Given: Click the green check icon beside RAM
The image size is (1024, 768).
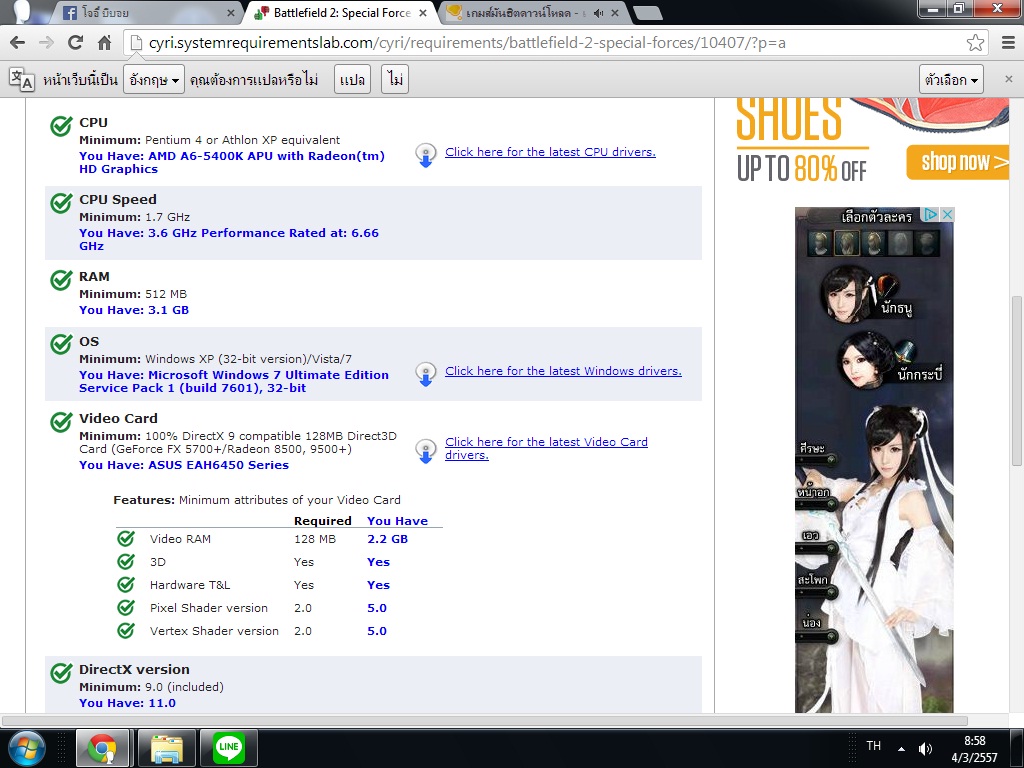Looking at the screenshot, I should click(61, 280).
